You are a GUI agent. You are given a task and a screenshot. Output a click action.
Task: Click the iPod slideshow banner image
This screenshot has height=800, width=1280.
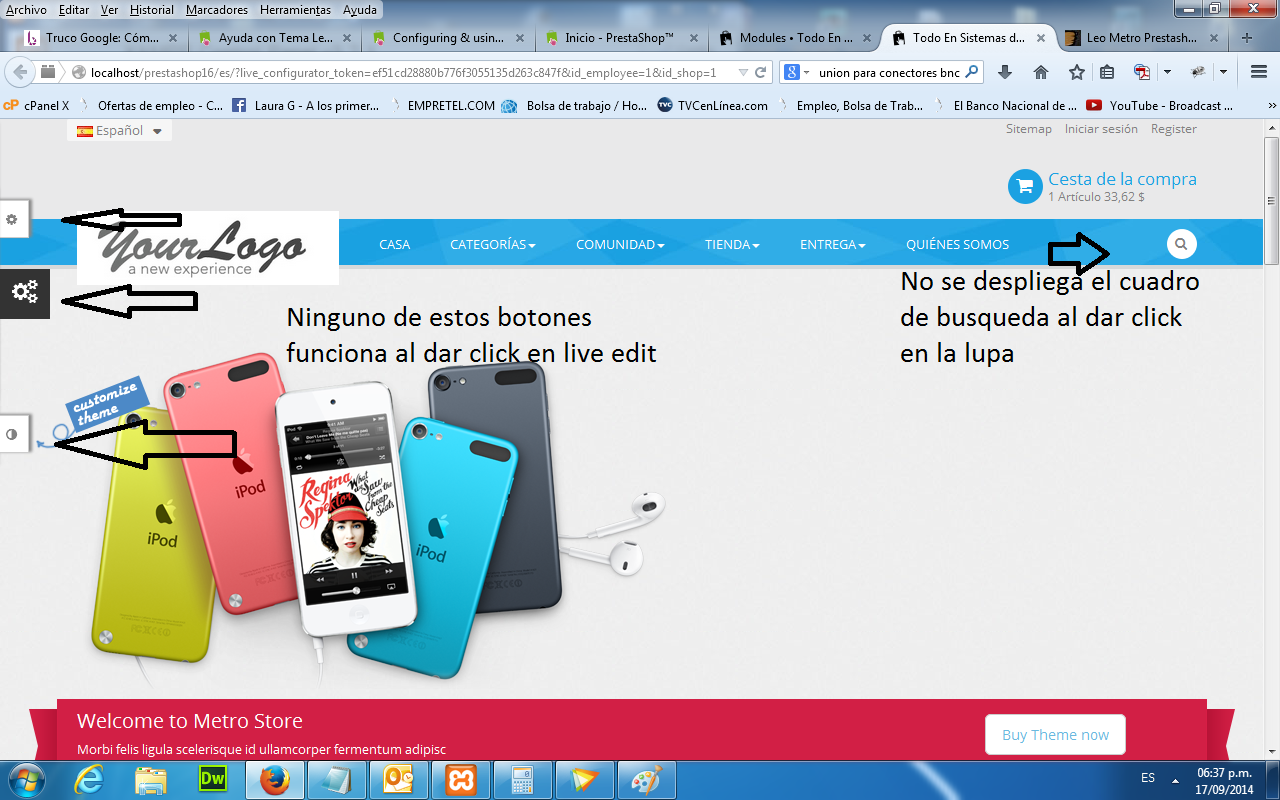pos(380,520)
